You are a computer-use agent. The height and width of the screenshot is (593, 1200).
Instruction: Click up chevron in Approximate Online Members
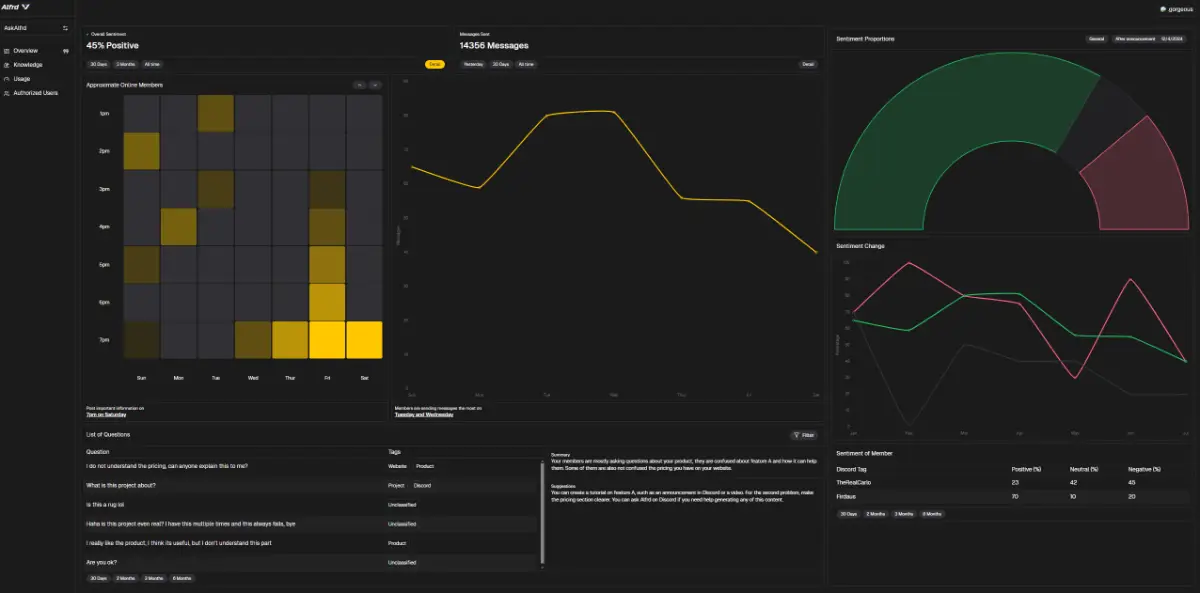[359, 85]
